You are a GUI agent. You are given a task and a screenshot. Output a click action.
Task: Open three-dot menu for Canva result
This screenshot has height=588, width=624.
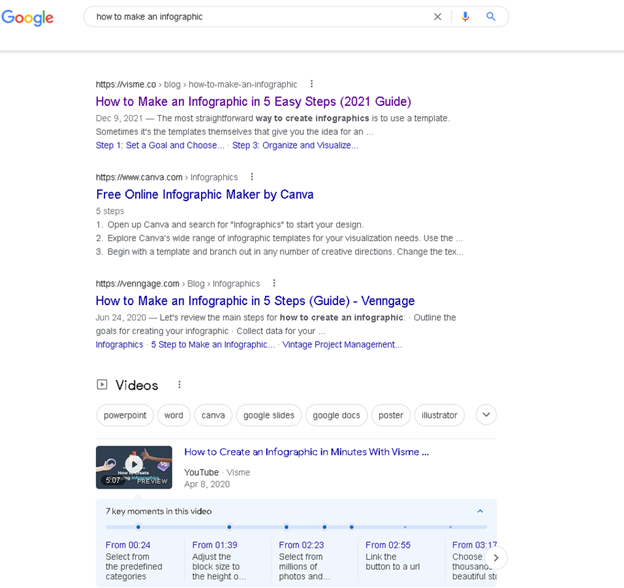tap(252, 177)
